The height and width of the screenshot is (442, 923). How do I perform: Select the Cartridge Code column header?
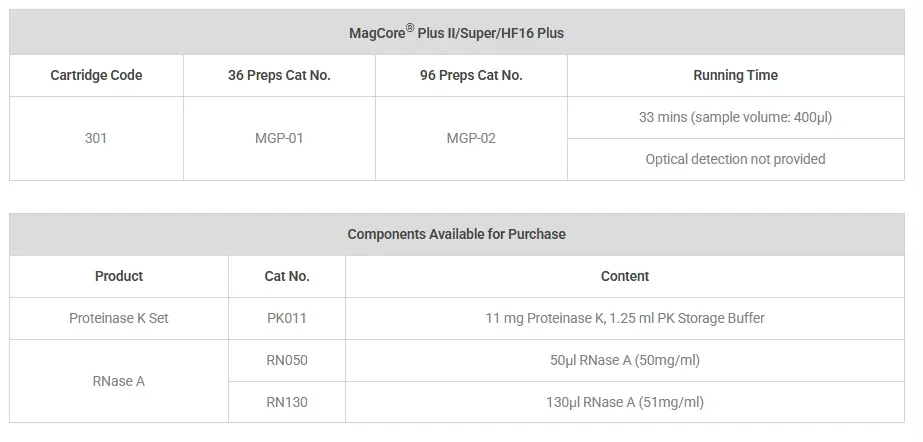pyautogui.click(x=97, y=75)
